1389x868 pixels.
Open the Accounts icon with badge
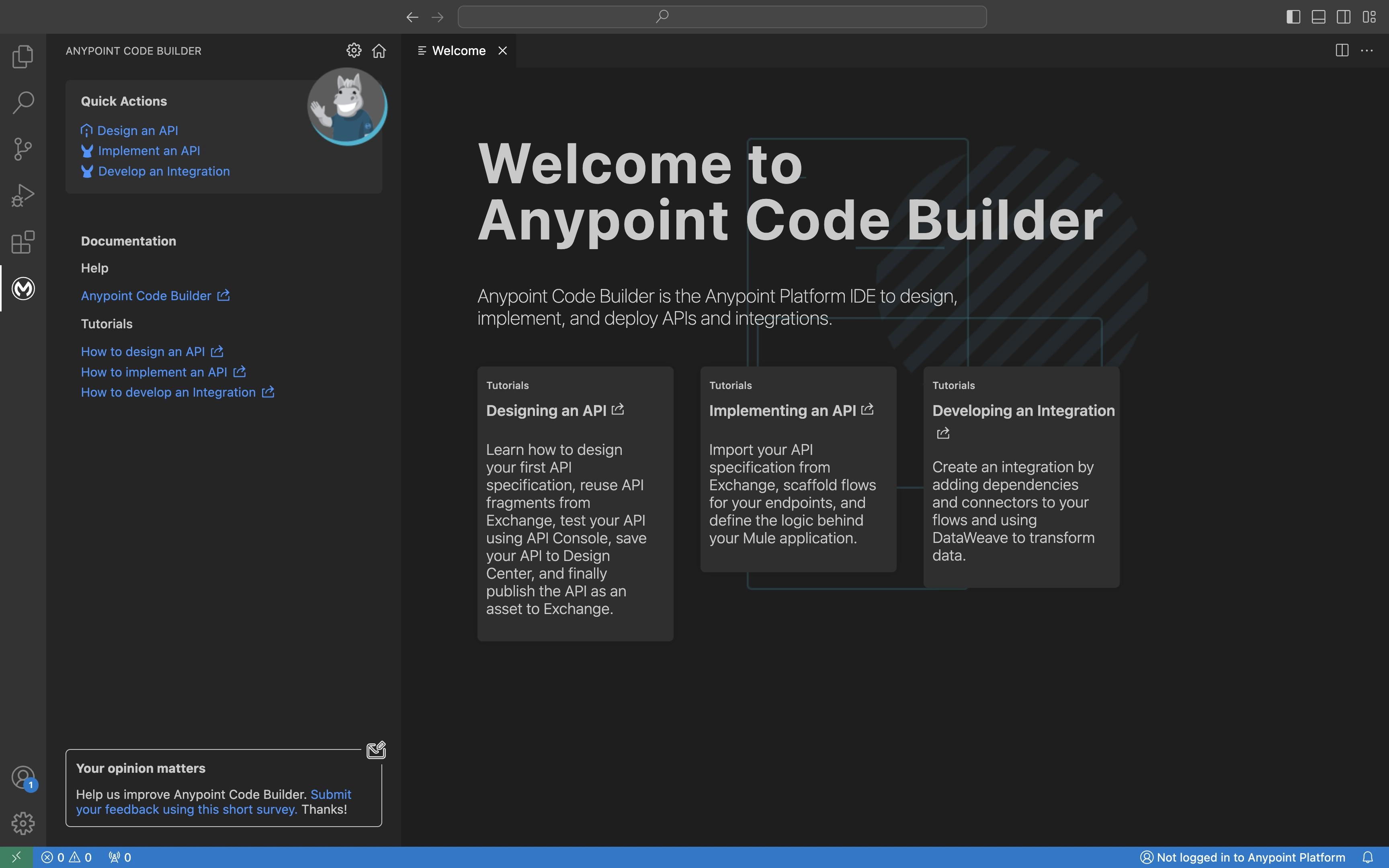click(x=23, y=778)
